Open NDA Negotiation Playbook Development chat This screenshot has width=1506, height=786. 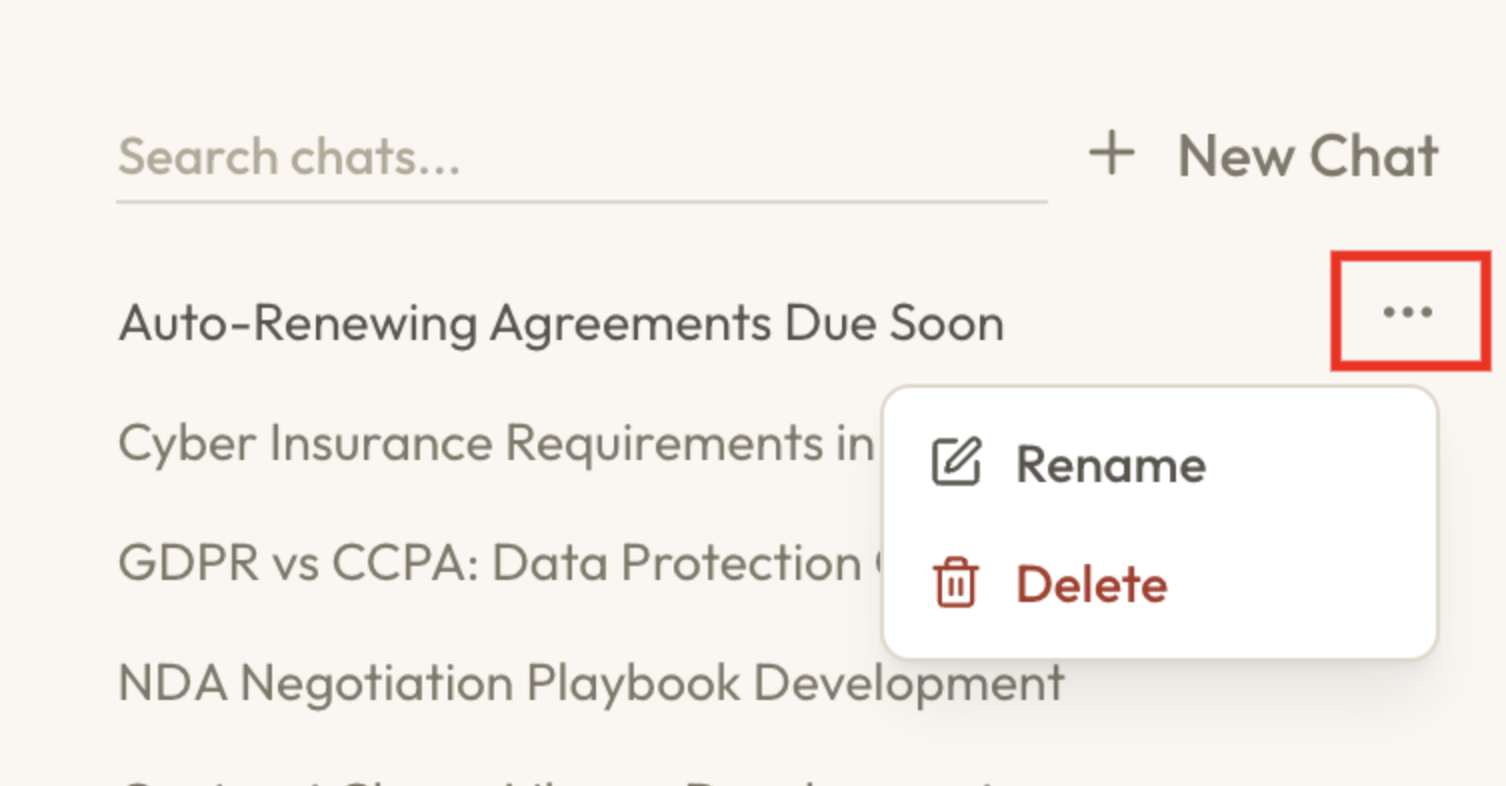[x=590, y=684]
